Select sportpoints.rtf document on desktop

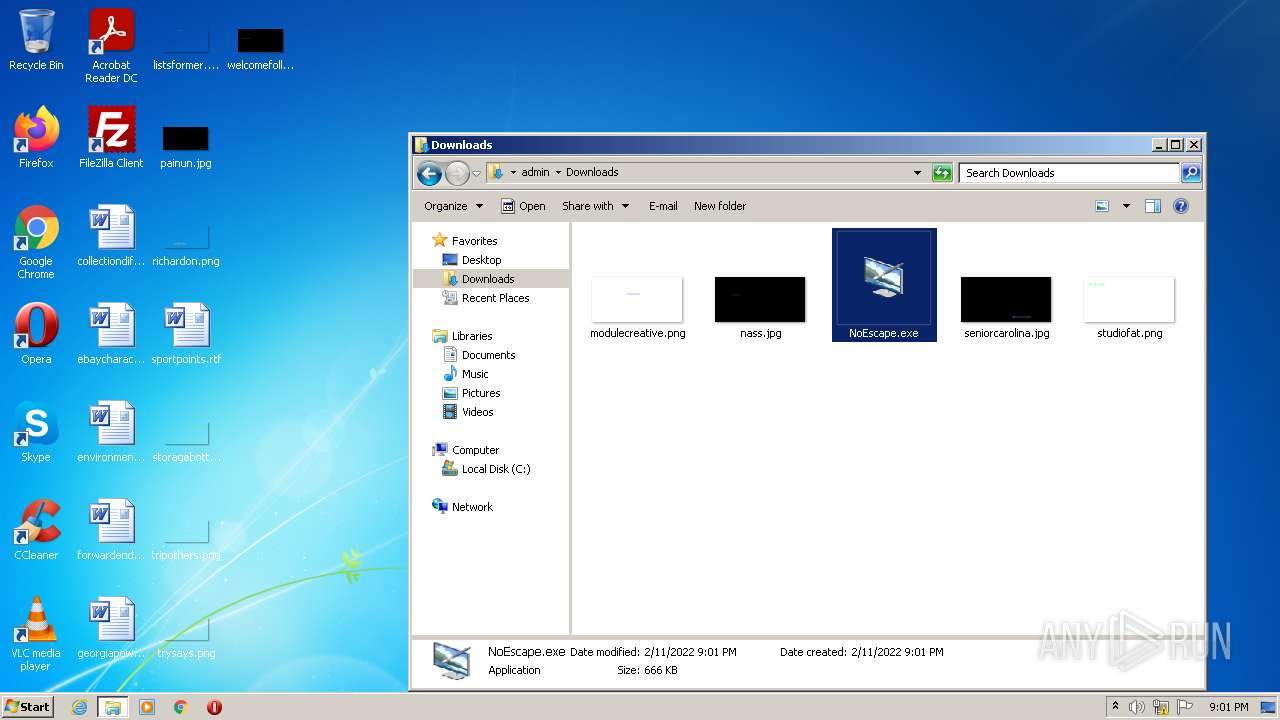click(x=186, y=333)
